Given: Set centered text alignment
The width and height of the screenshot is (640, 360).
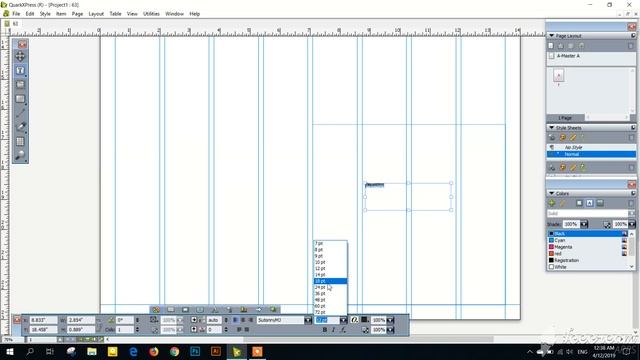Looking at the screenshot, I should [x=243, y=320].
